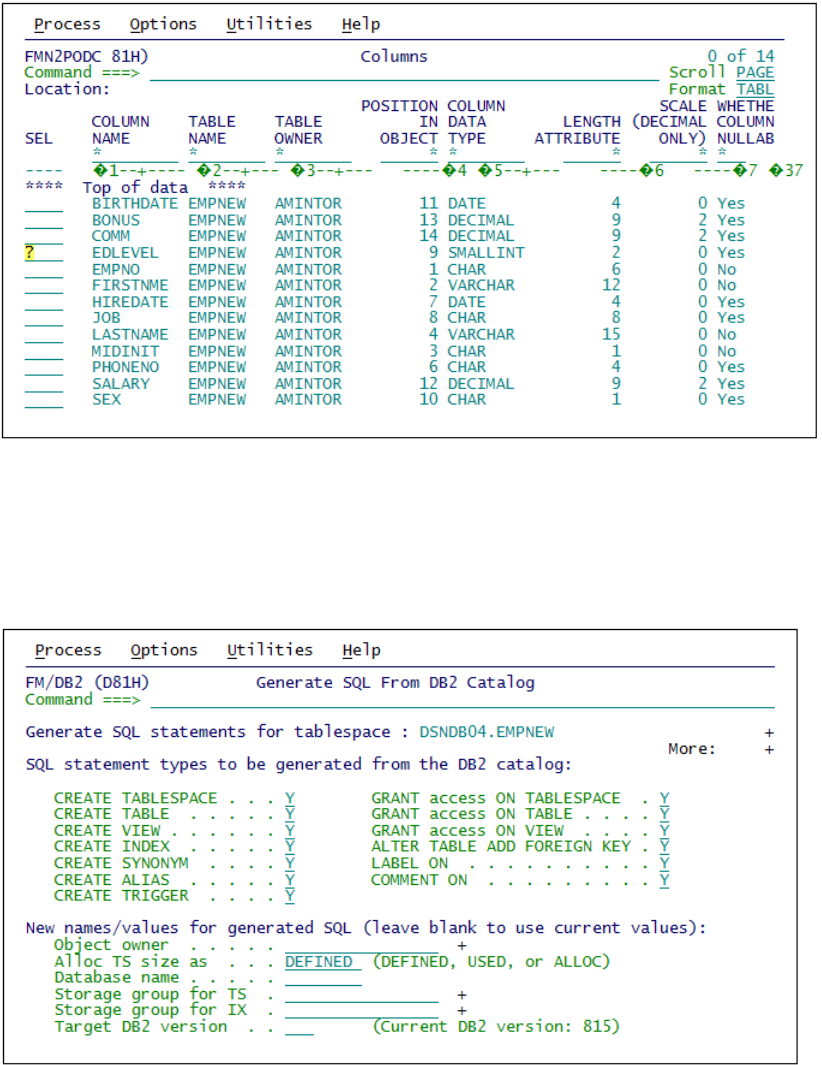
Task: Click SEL field for PHONENO row
Action: [43, 367]
